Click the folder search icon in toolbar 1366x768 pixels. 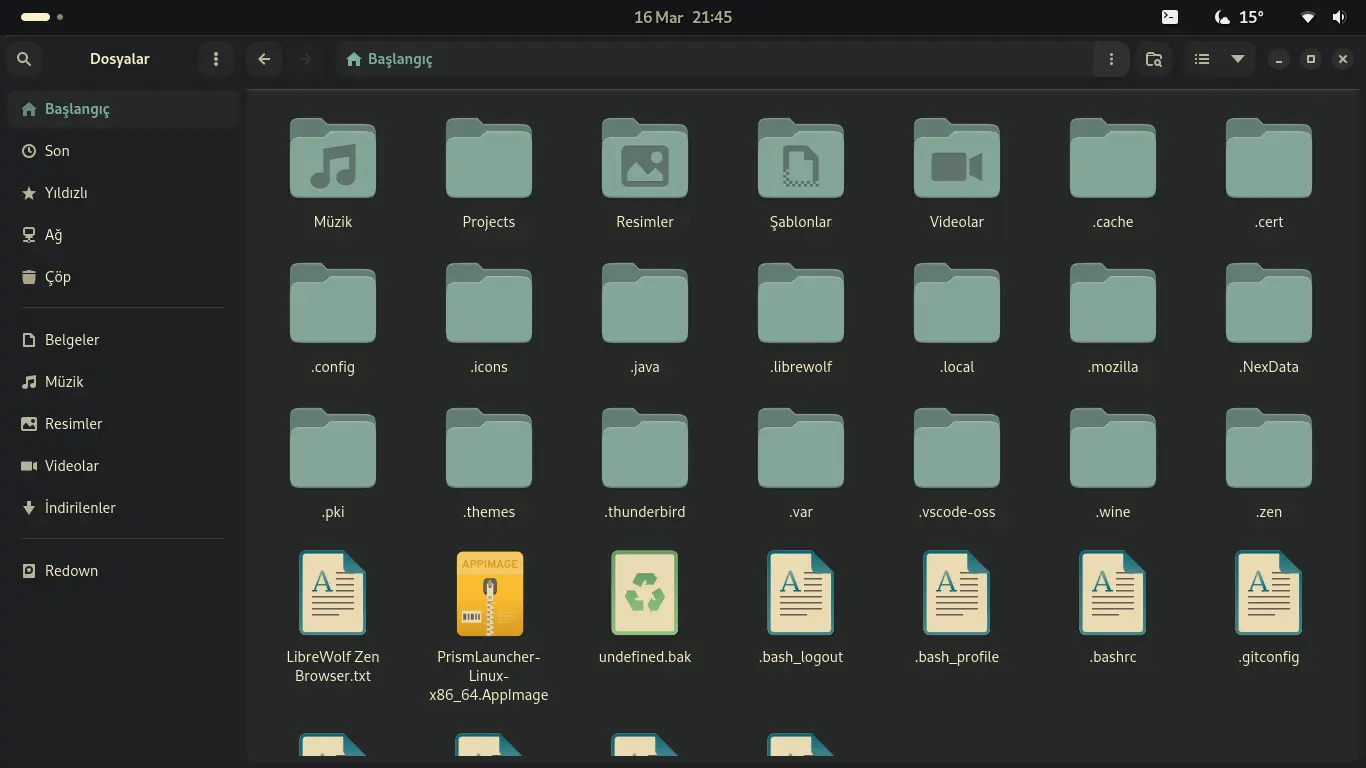1154,59
